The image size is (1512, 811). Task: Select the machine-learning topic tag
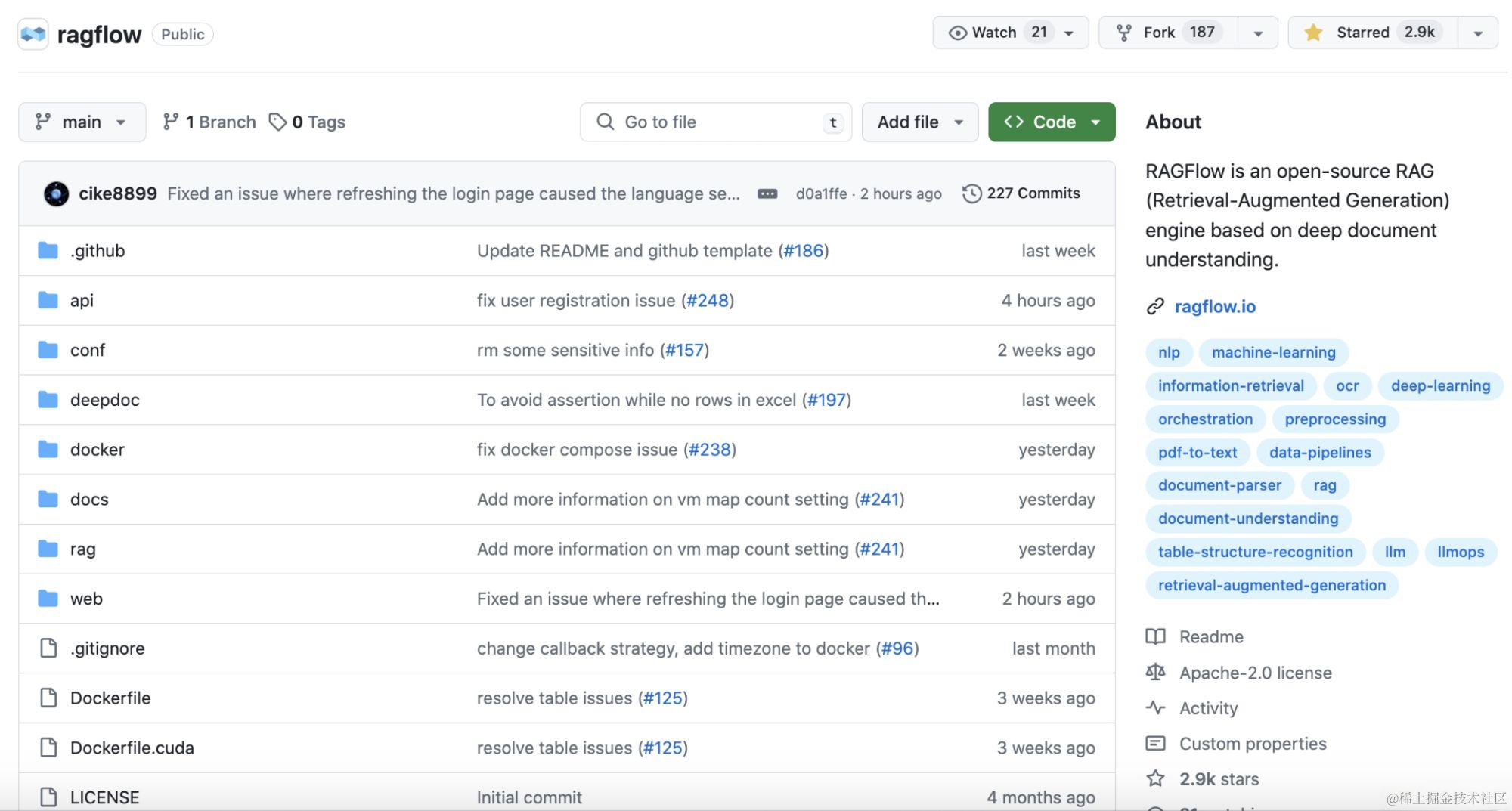point(1273,352)
